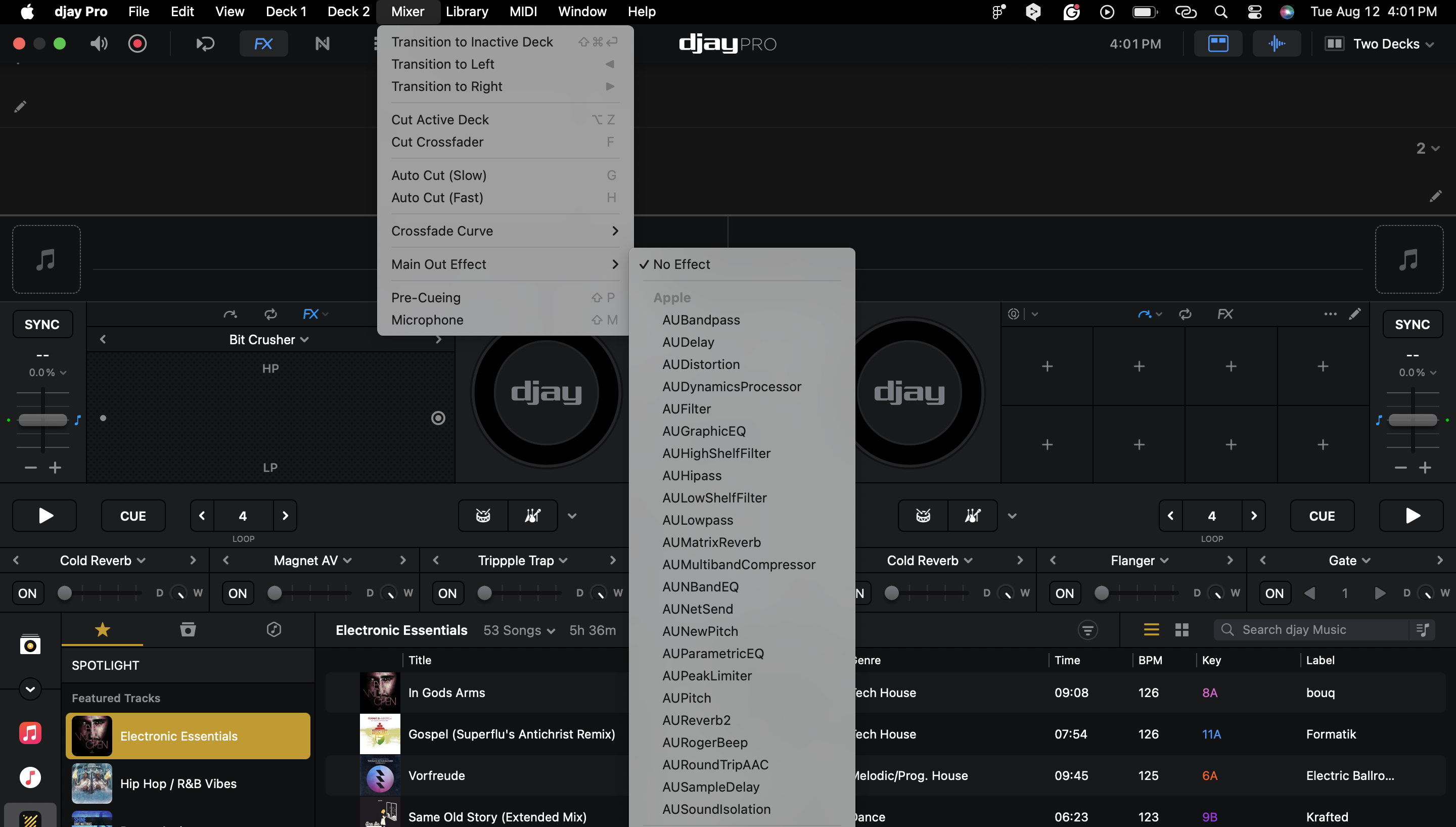Viewport: 1456px width, 827px height.
Task: Click the record button in toolbar
Action: click(x=138, y=44)
